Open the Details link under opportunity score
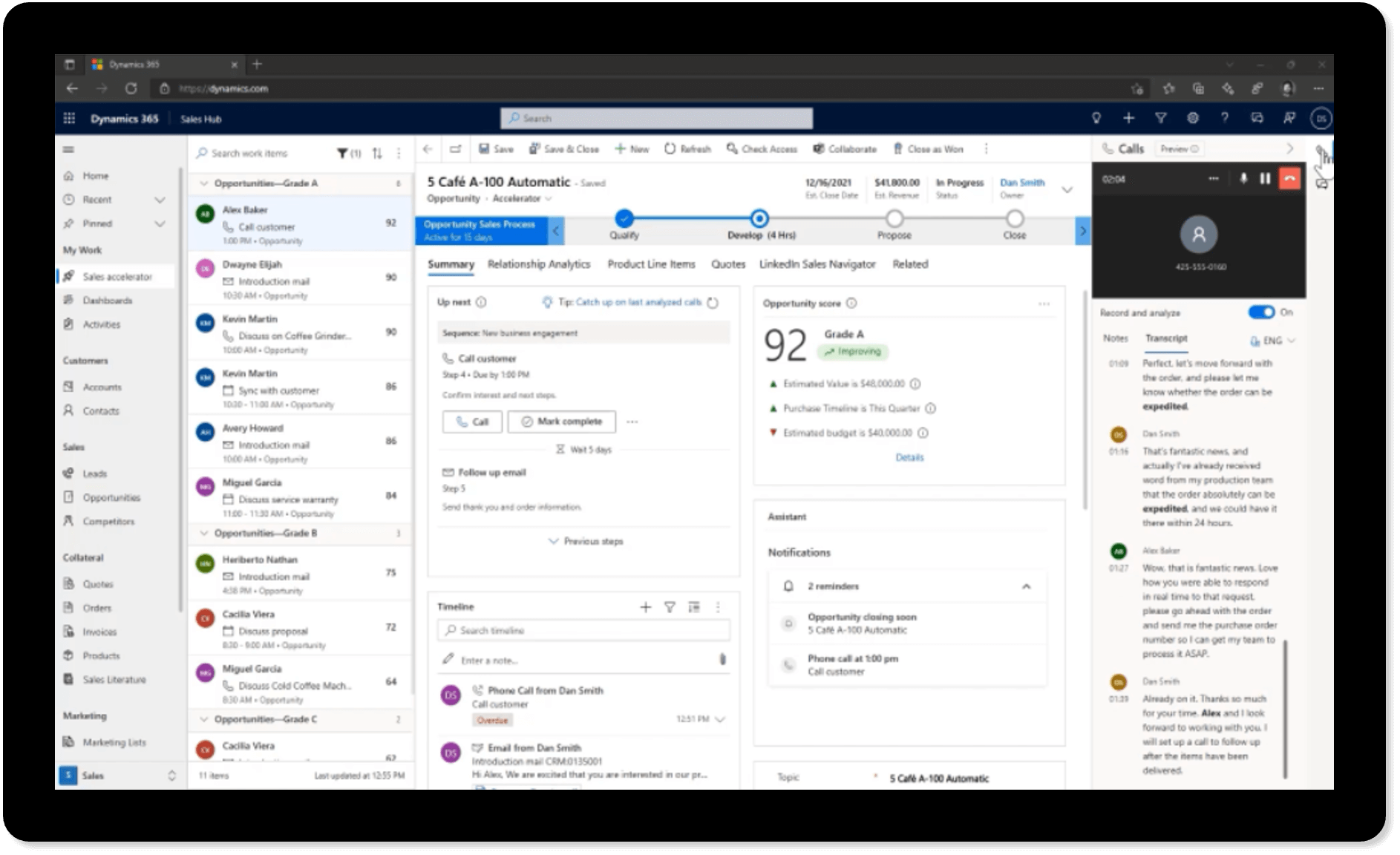Screen dimensions: 1400x855 tap(909, 457)
